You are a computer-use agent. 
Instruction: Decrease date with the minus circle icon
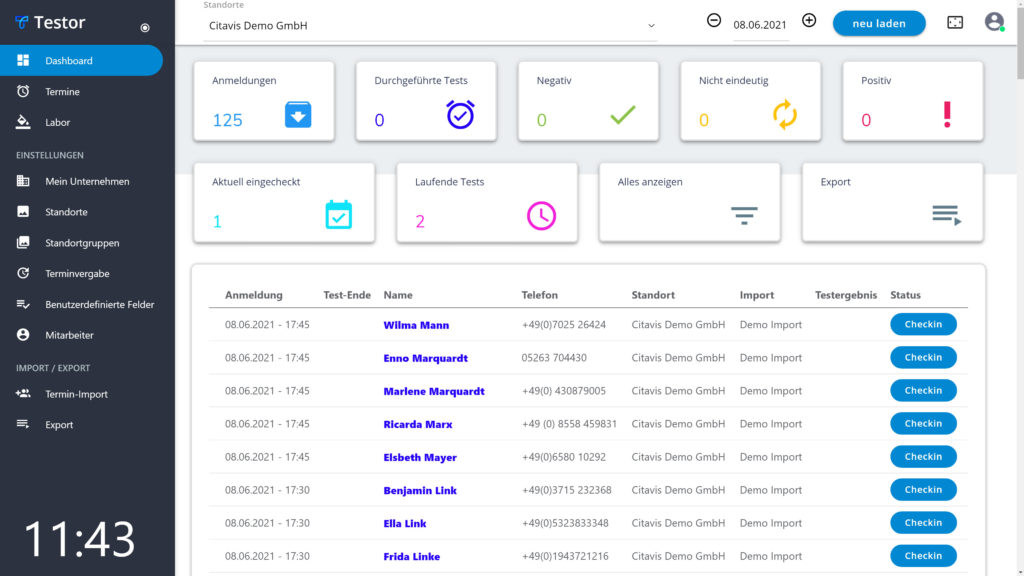pos(714,20)
